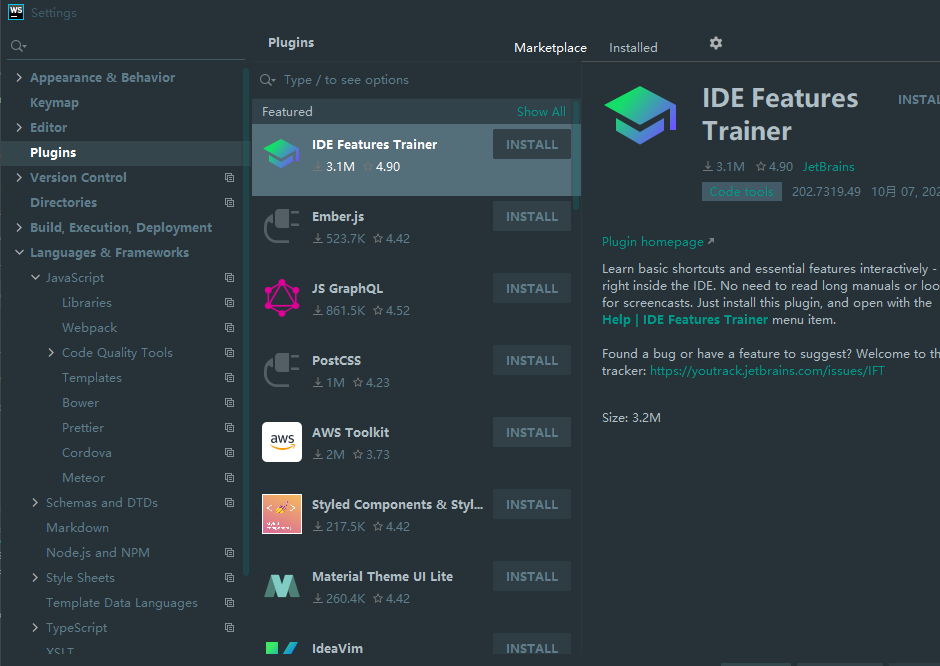This screenshot has width=940, height=666.
Task: Install Material Theme UI Lite plugin
Action: [532, 576]
